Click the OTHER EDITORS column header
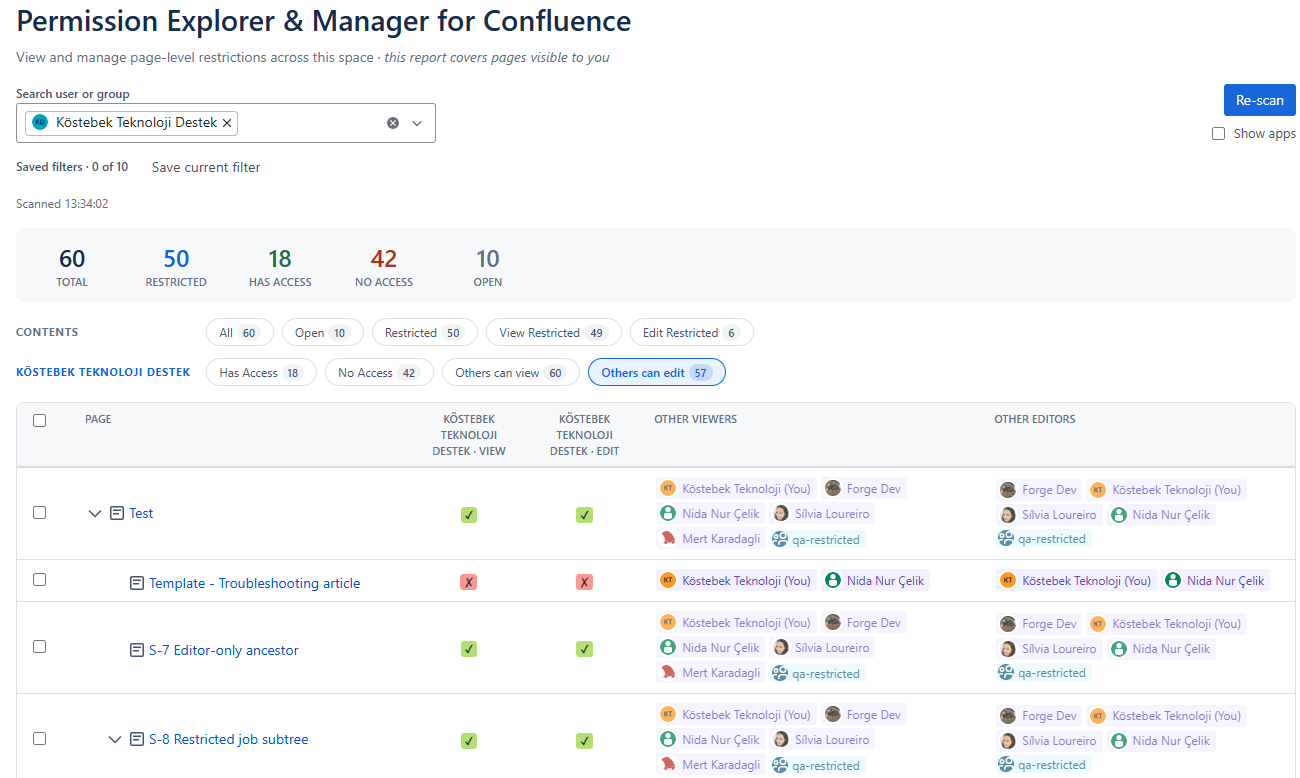Image resolution: width=1300 pixels, height=778 pixels. pos(1035,419)
